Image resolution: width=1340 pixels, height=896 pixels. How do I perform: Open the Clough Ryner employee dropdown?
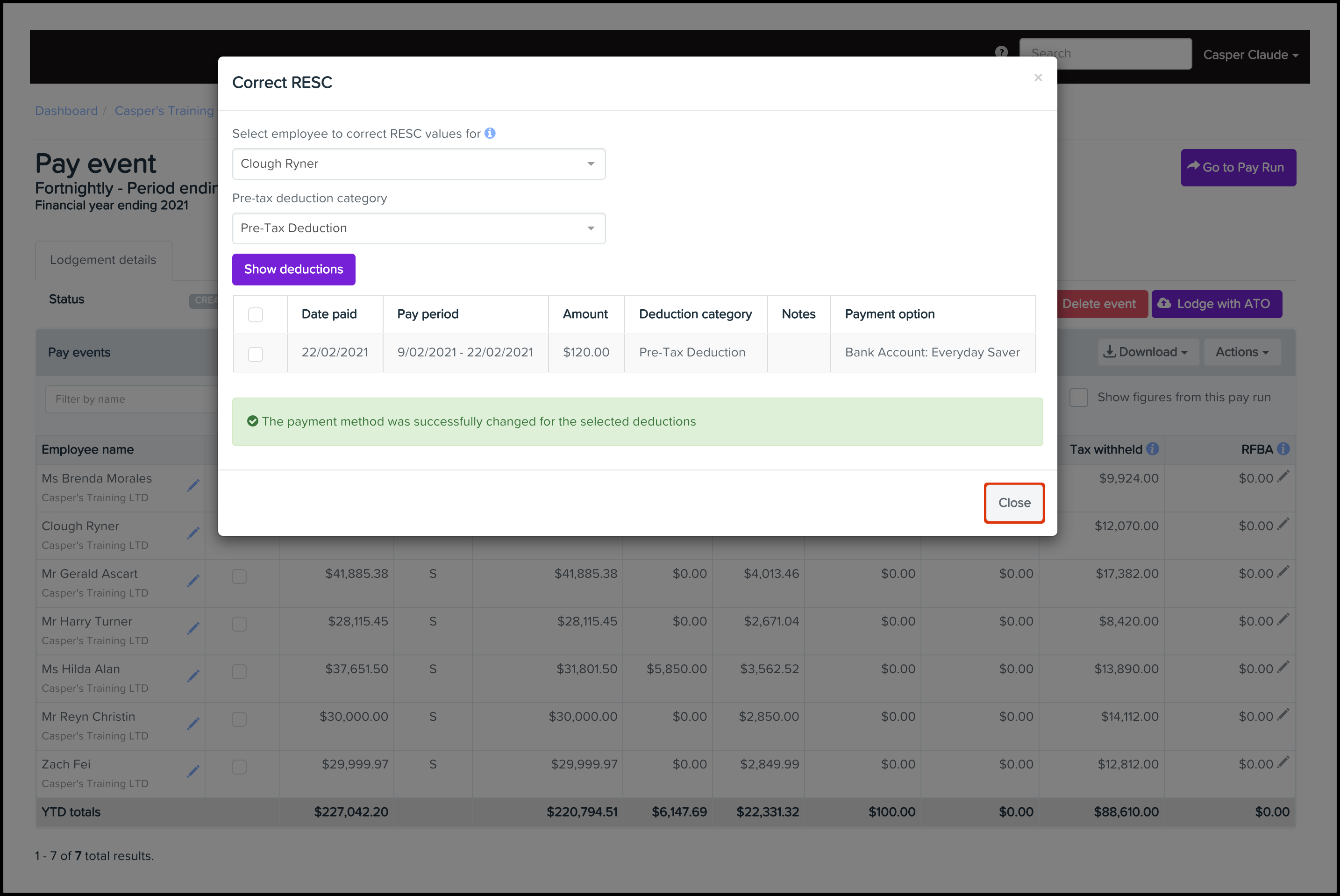(x=418, y=164)
